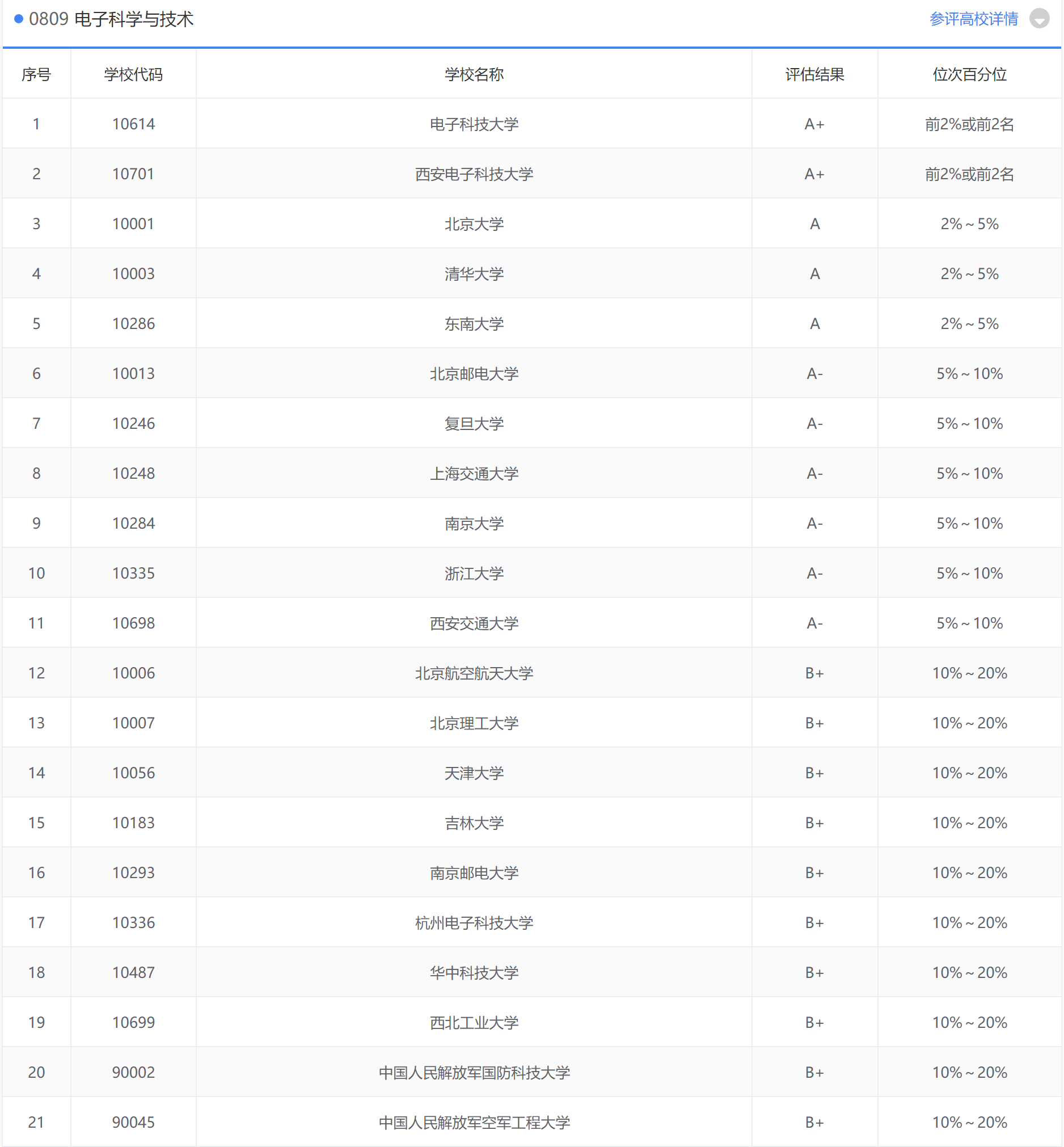Screen dimensions: 1064x1147
Task: Select the 10%~20% percentile for 吉林大学
Action: pyautogui.click(x=970, y=823)
